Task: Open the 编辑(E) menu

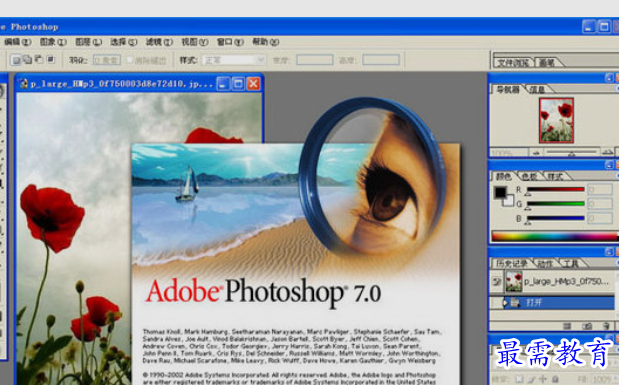Action: [18, 41]
